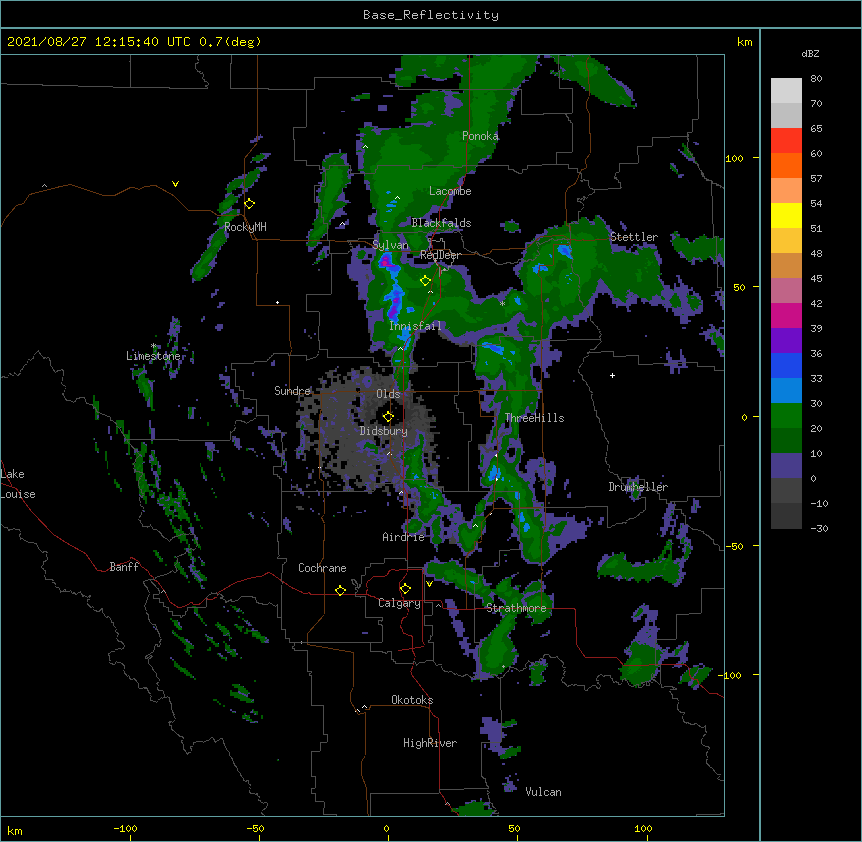Select the light gray 70-80 dBZ swatch

786,91
